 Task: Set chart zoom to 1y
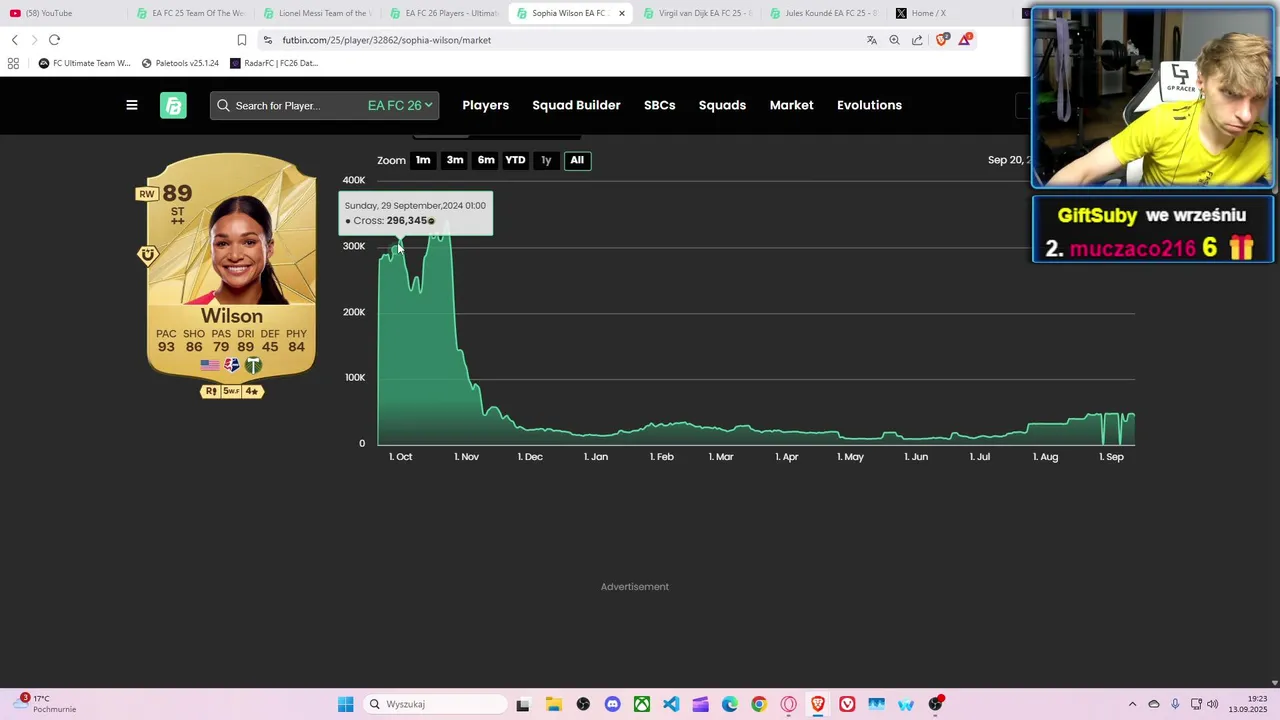[546, 160]
